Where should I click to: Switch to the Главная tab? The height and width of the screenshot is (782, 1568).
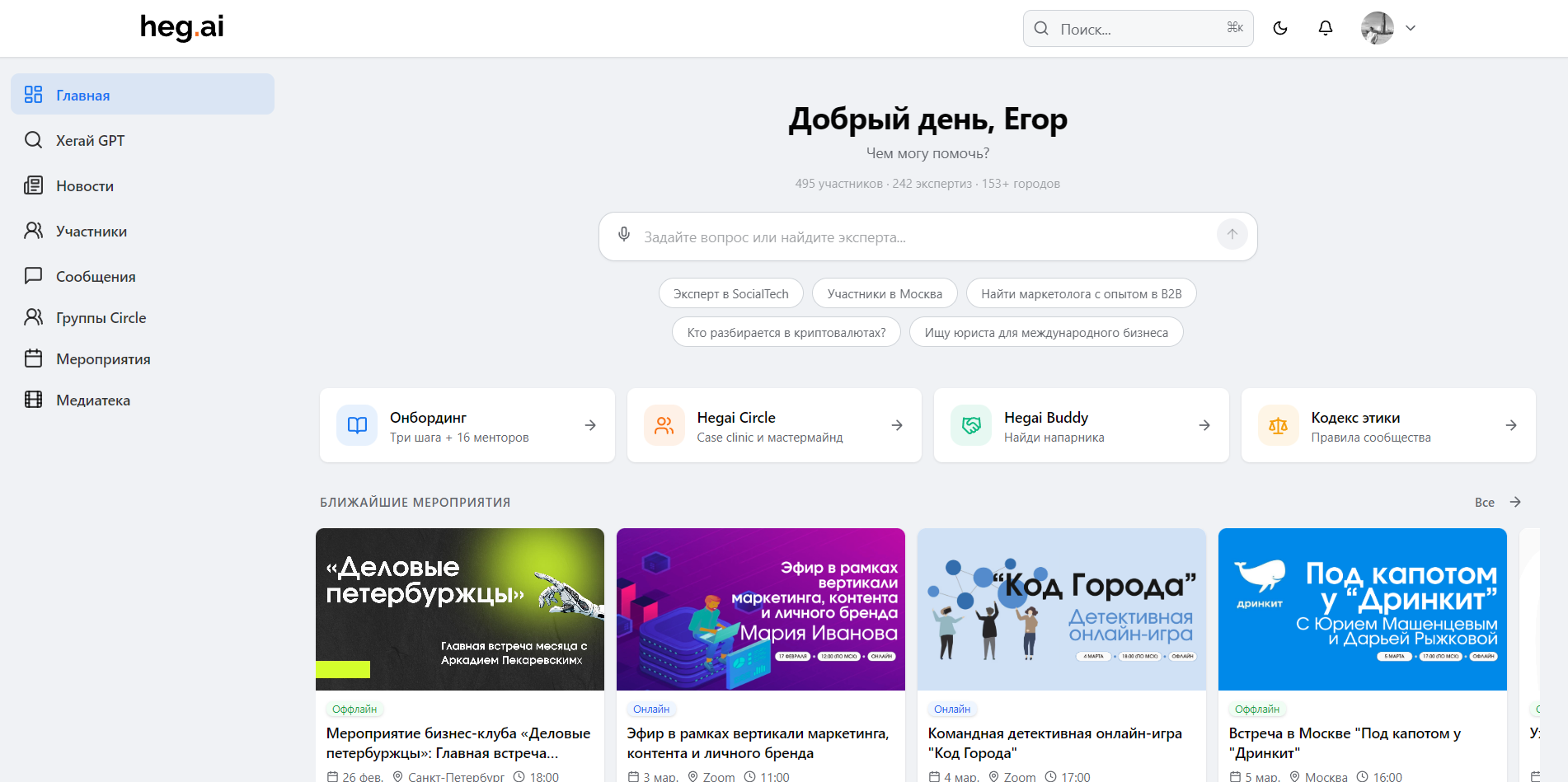(x=82, y=94)
